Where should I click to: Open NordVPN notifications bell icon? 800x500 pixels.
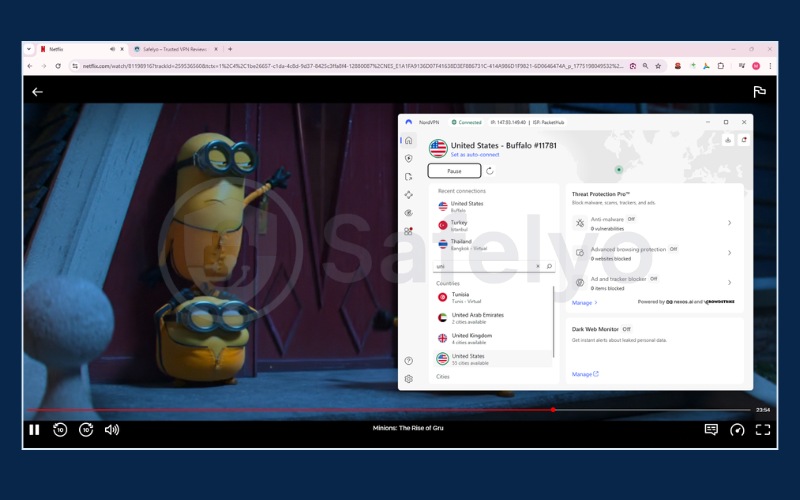(x=744, y=140)
